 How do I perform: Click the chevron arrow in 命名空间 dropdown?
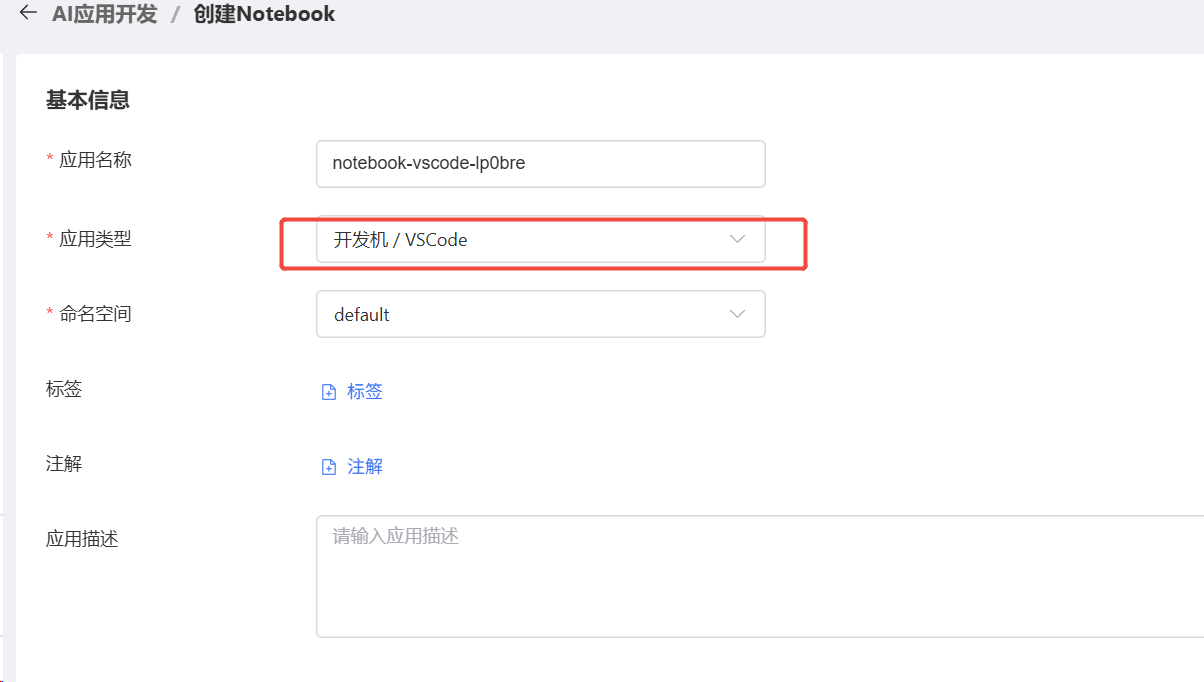tap(738, 314)
